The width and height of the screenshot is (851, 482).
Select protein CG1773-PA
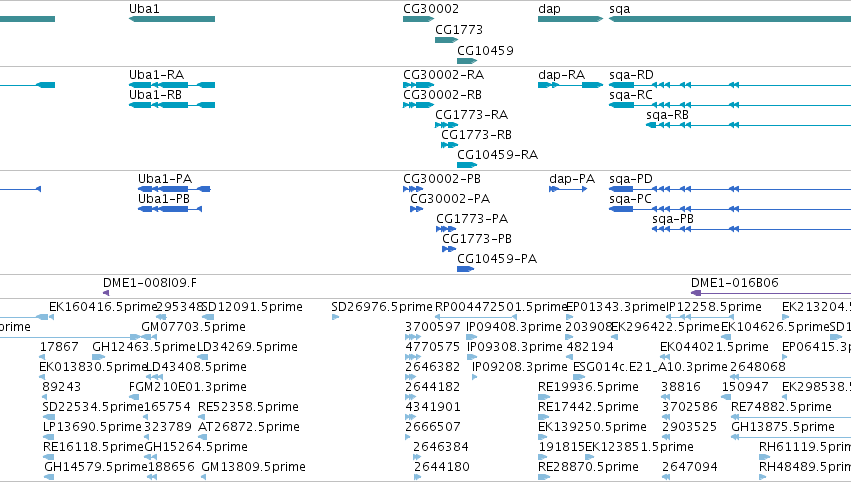click(x=446, y=229)
